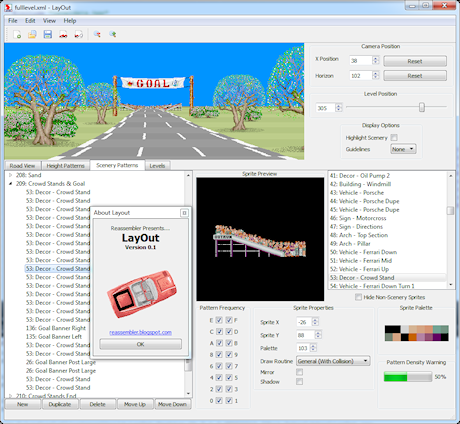The height and width of the screenshot is (424, 460).
Task: Click the Level Position slider handle
Action: 422,107
